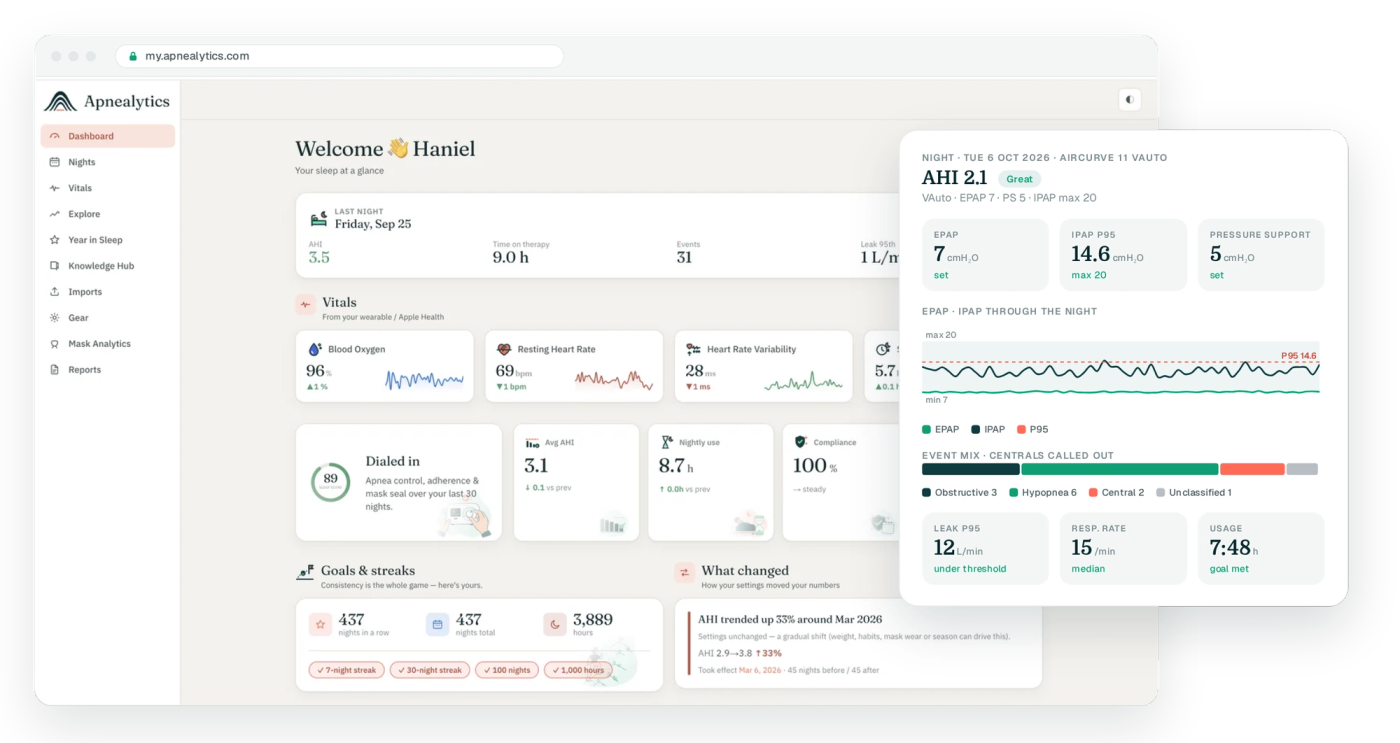Click the AHI 2.1 heading
The height and width of the screenshot is (743, 1400).
tap(955, 178)
